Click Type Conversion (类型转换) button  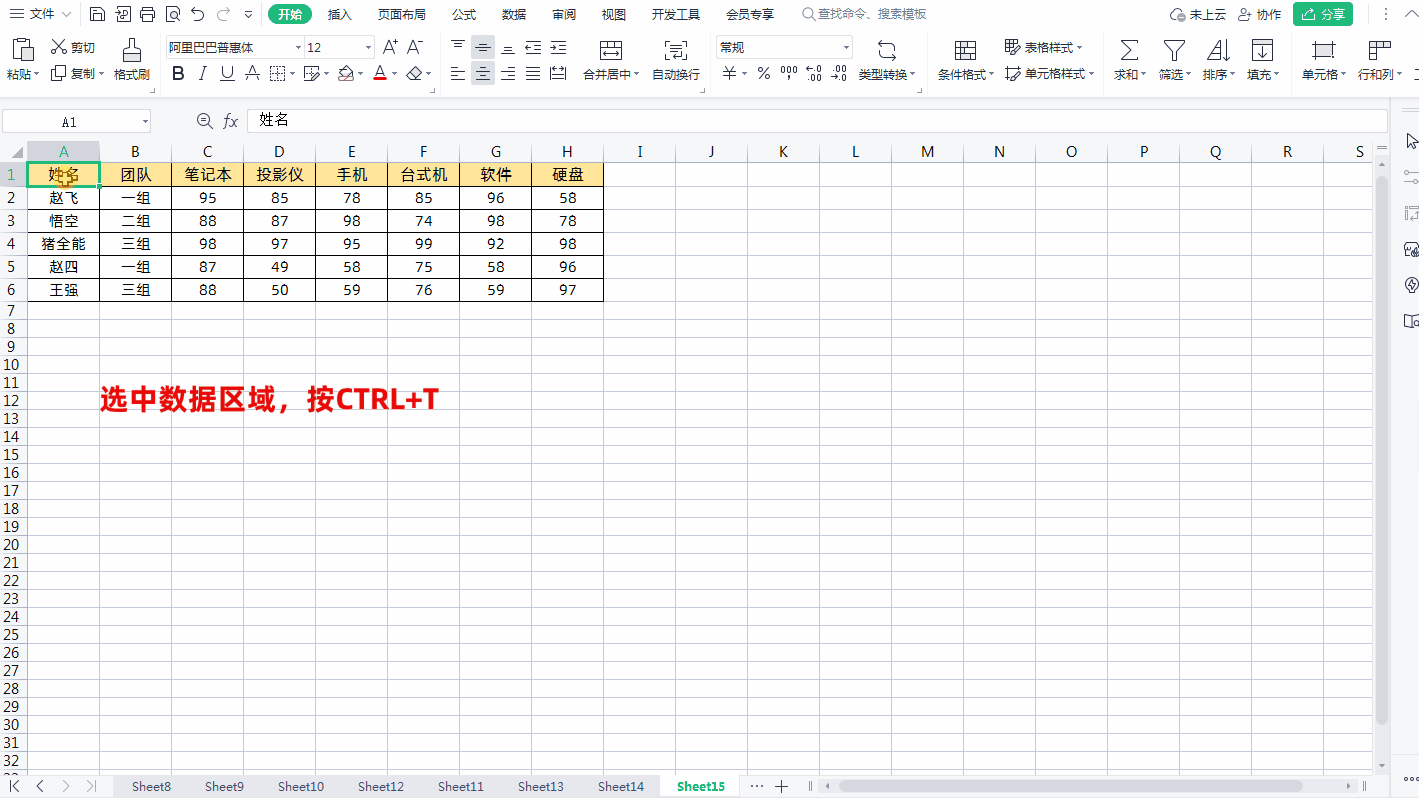[887, 60]
